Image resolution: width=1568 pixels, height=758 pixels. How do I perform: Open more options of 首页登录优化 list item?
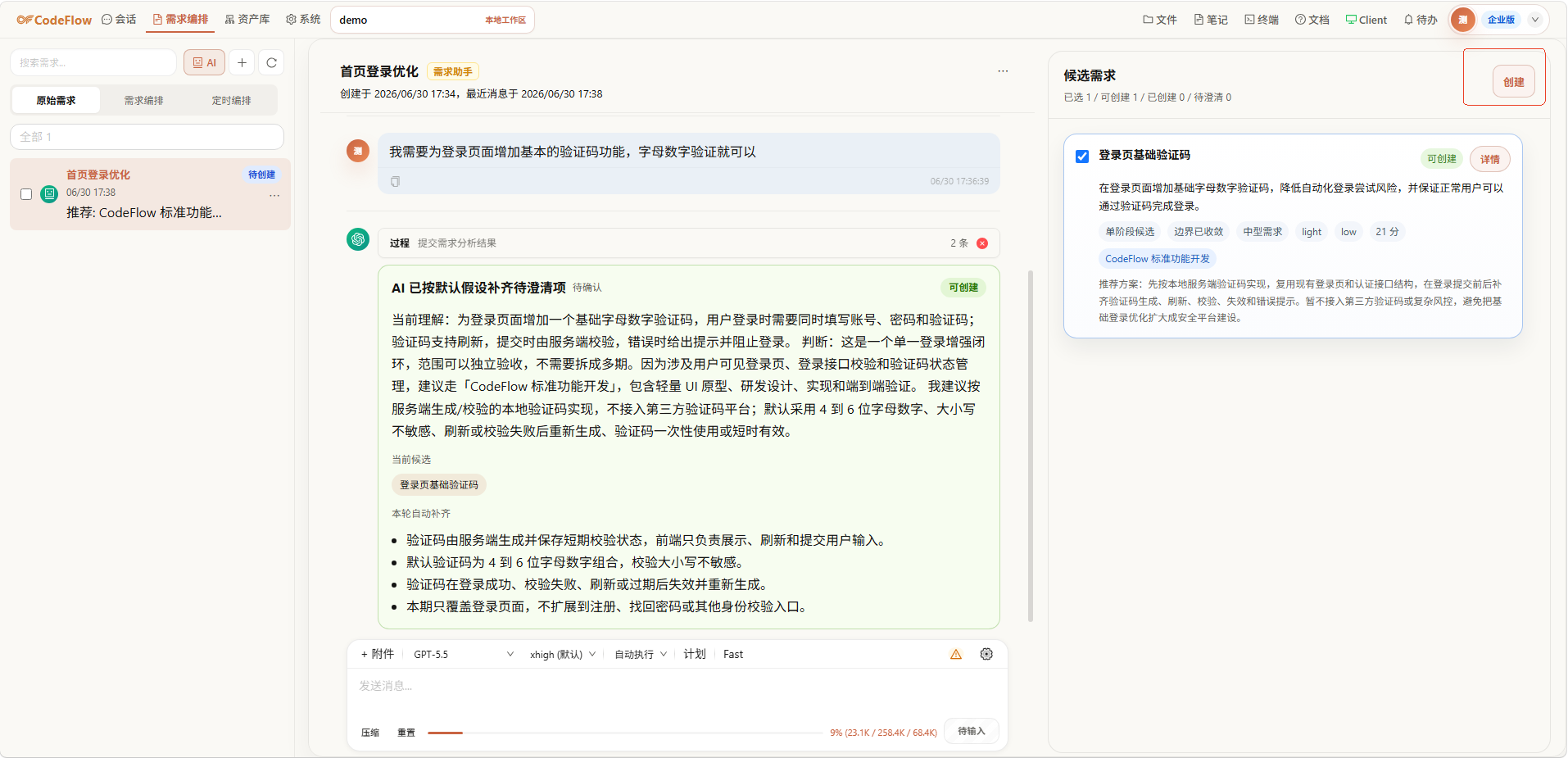274,195
